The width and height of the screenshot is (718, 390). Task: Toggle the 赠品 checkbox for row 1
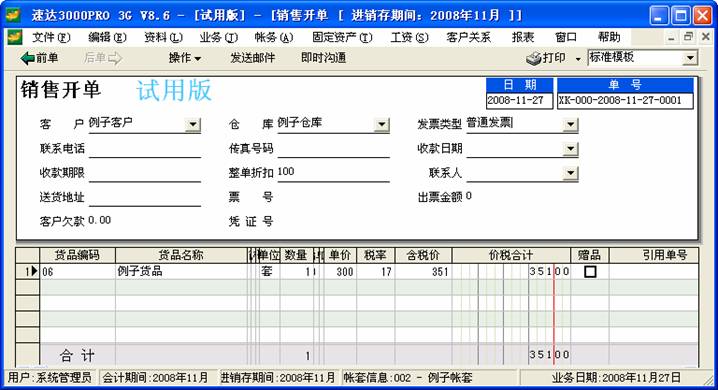(590, 272)
